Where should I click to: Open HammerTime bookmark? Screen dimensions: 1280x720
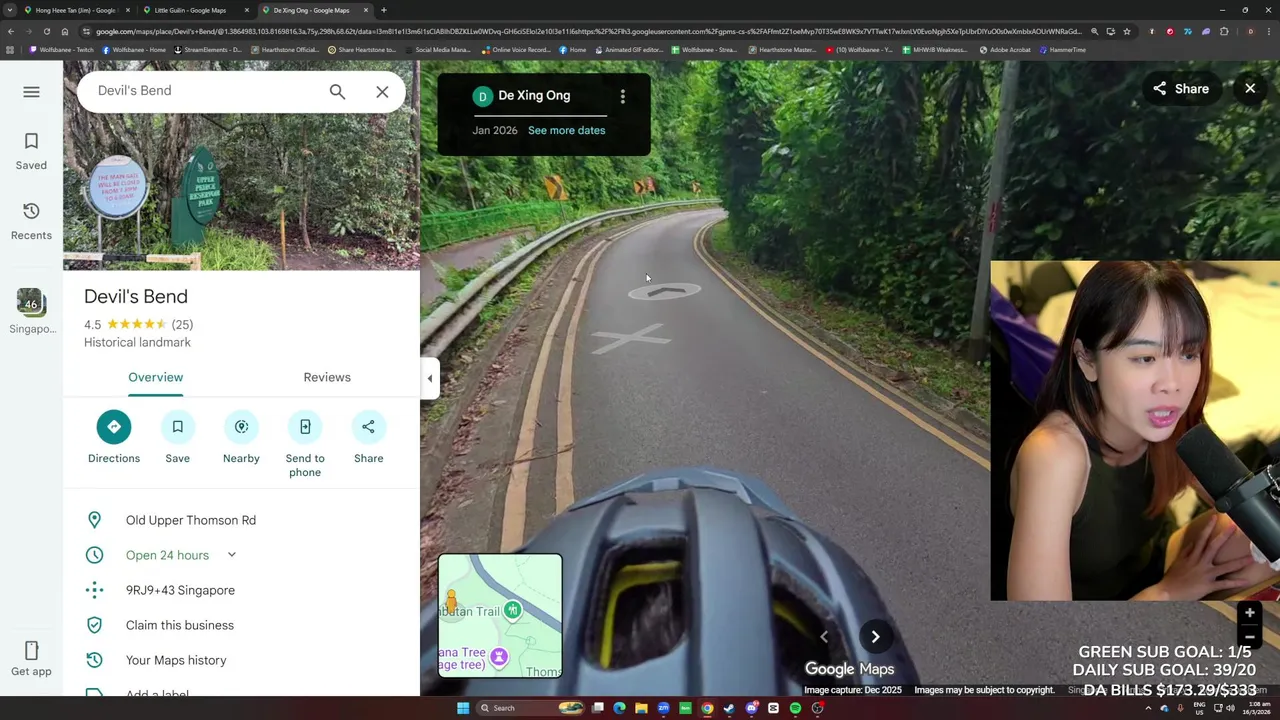[1063, 50]
